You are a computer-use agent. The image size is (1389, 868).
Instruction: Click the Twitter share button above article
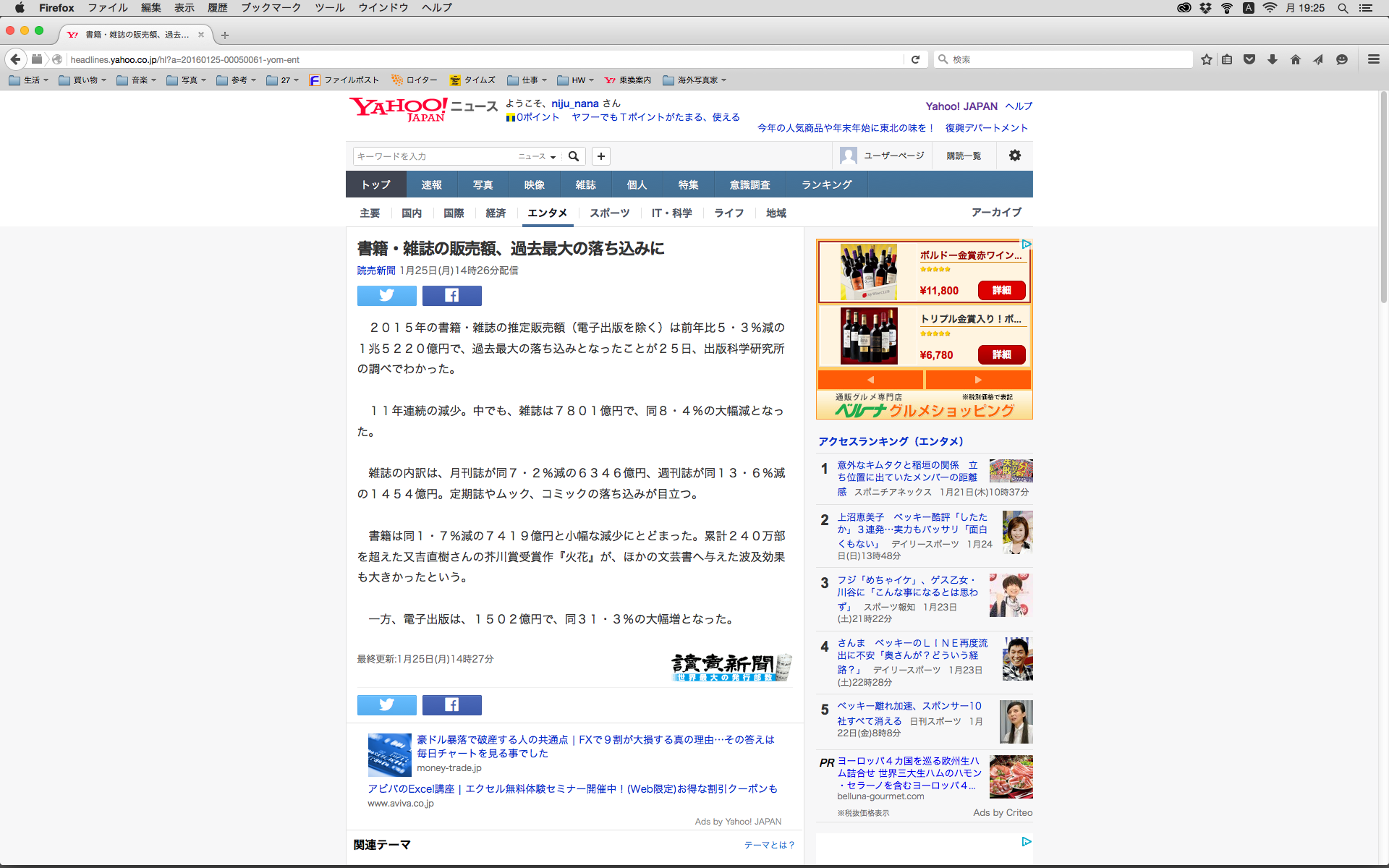386,295
